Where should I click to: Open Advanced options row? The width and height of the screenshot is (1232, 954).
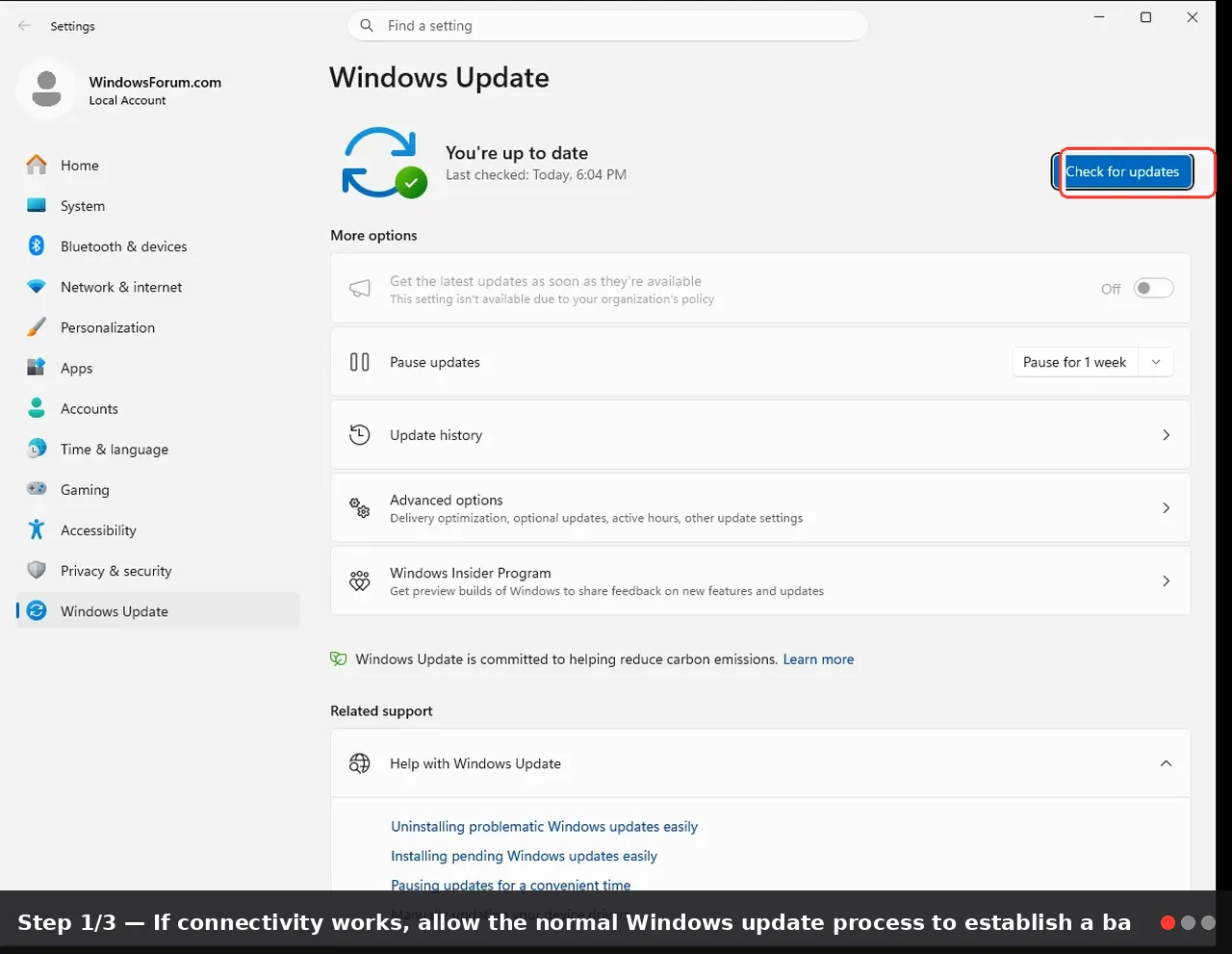pyautogui.click(x=760, y=508)
